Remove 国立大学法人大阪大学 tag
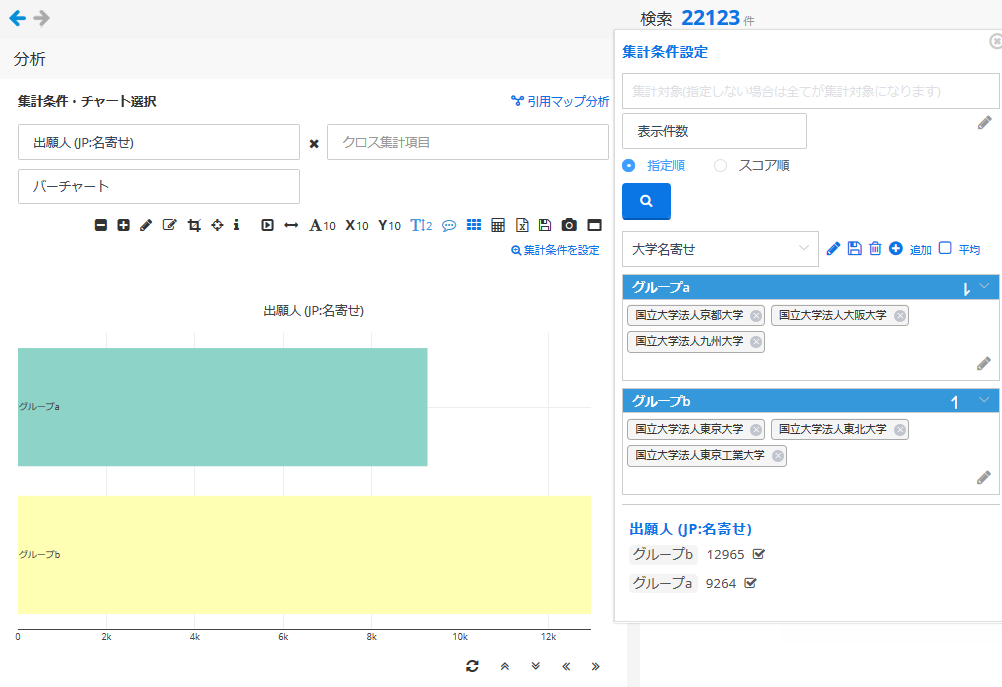The width and height of the screenshot is (1002, 687). 900,316
